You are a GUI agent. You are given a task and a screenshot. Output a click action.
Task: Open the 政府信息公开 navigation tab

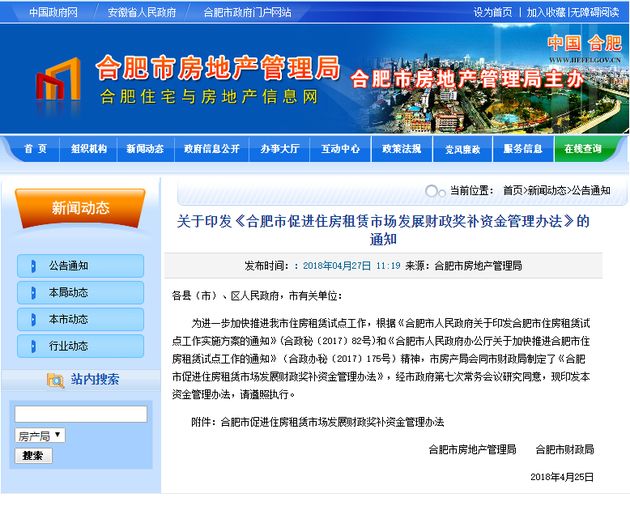tap(212, 149)
